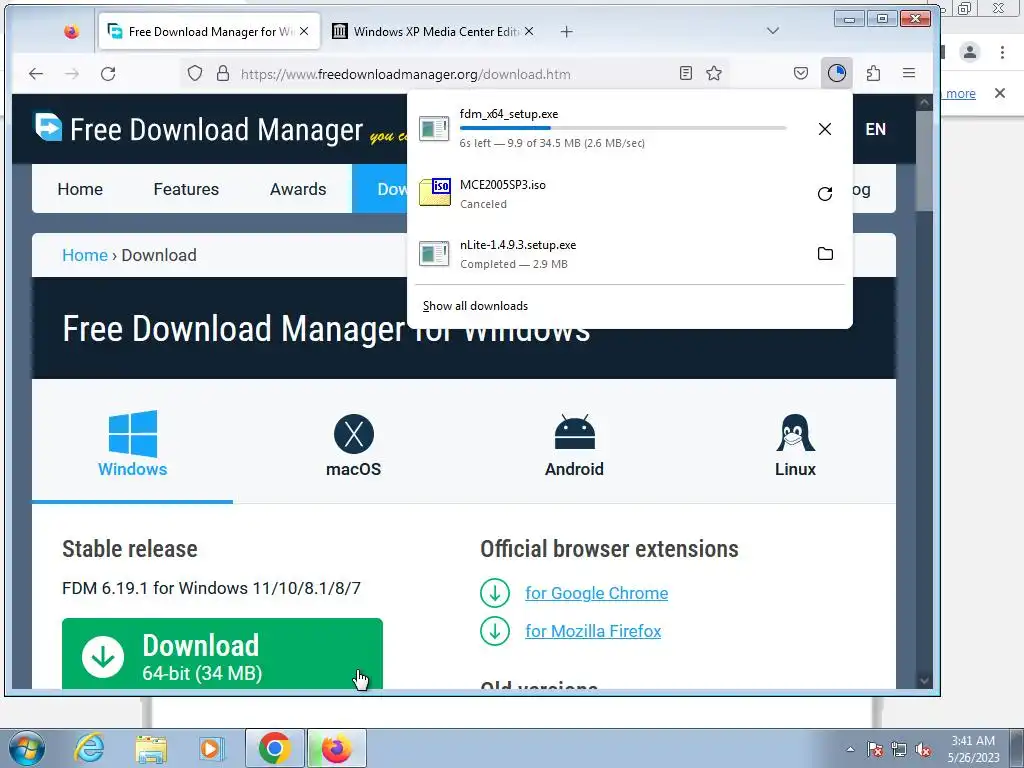Open the Windows Start button
This screenshot has height=768, width=1024.
[x=26, y=748]
